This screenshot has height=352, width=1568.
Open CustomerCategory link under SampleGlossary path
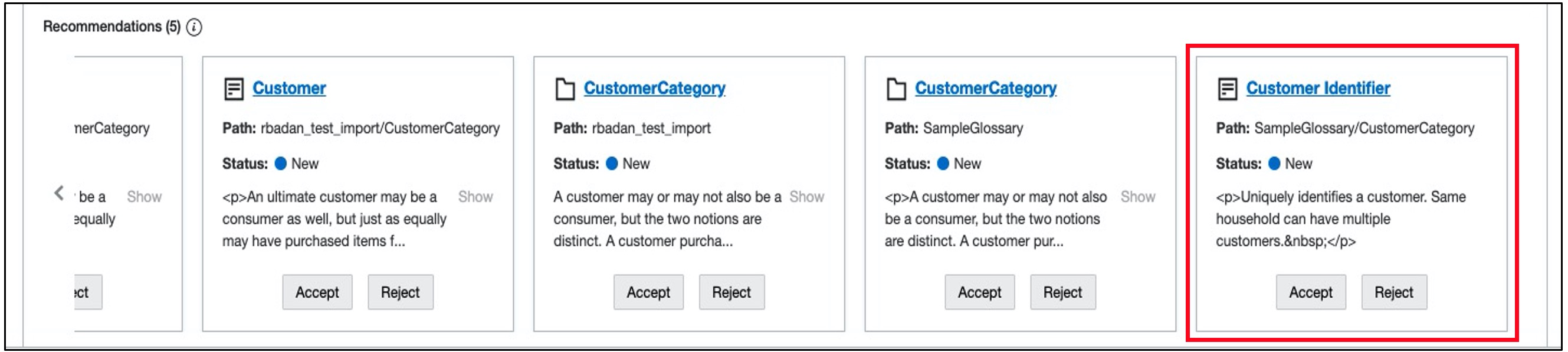coord(986,89)
